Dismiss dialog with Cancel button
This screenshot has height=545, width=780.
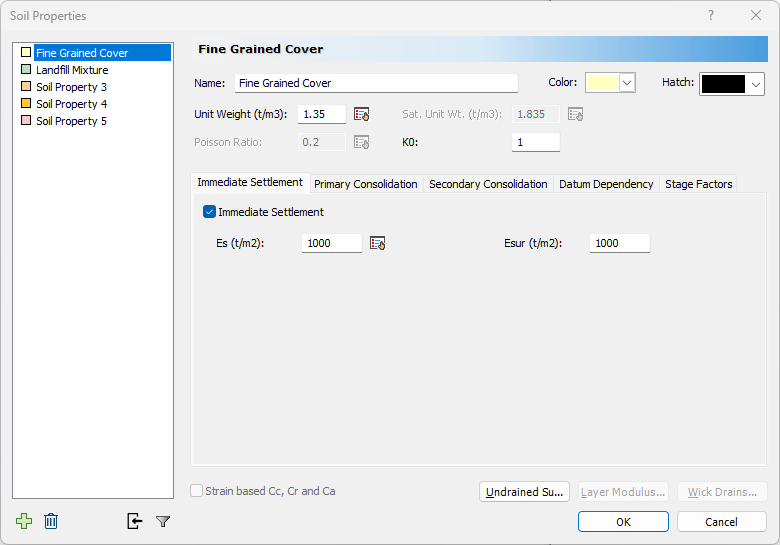[x=721, y=522]
